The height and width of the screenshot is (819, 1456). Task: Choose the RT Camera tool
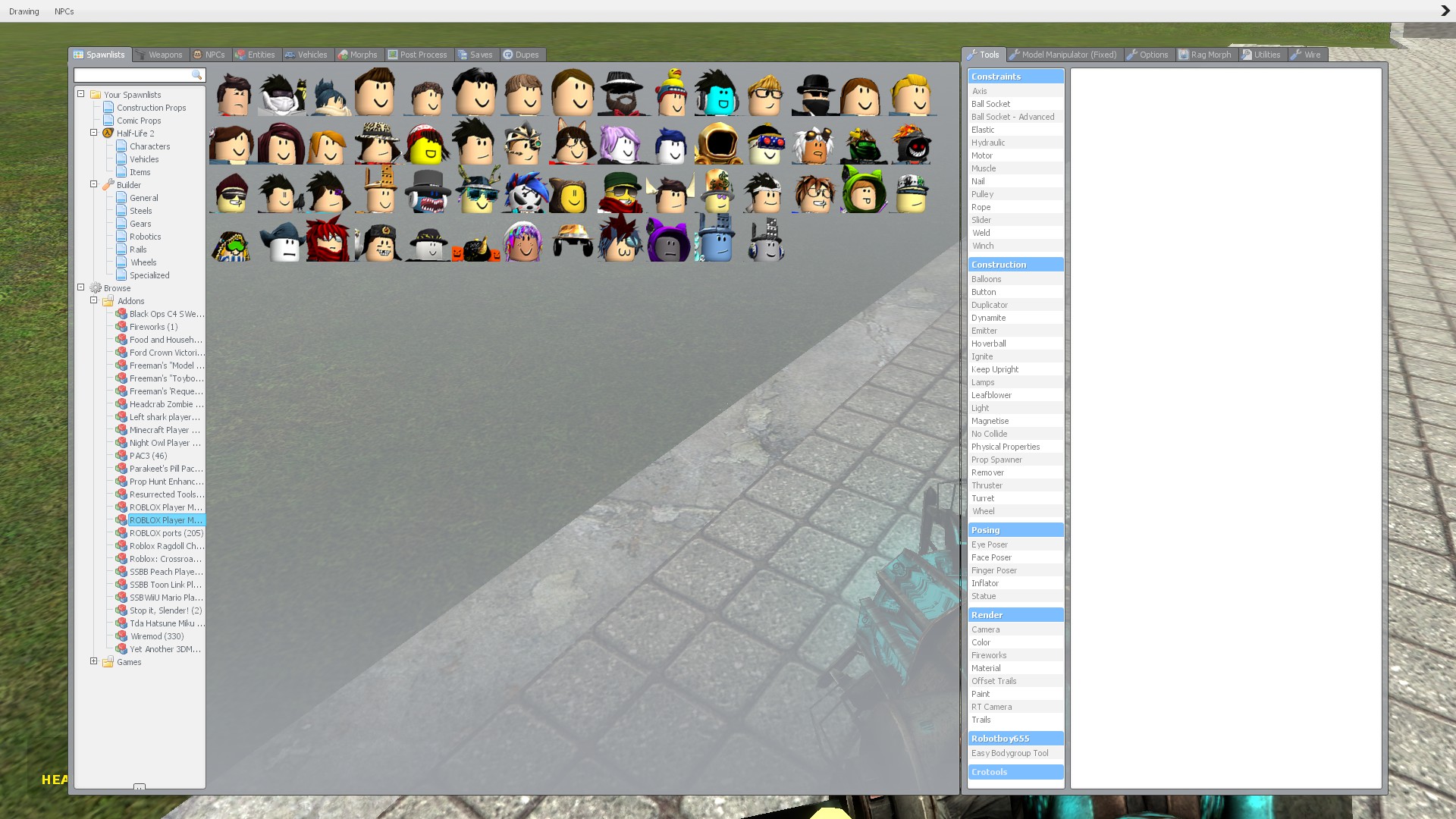1015,707
